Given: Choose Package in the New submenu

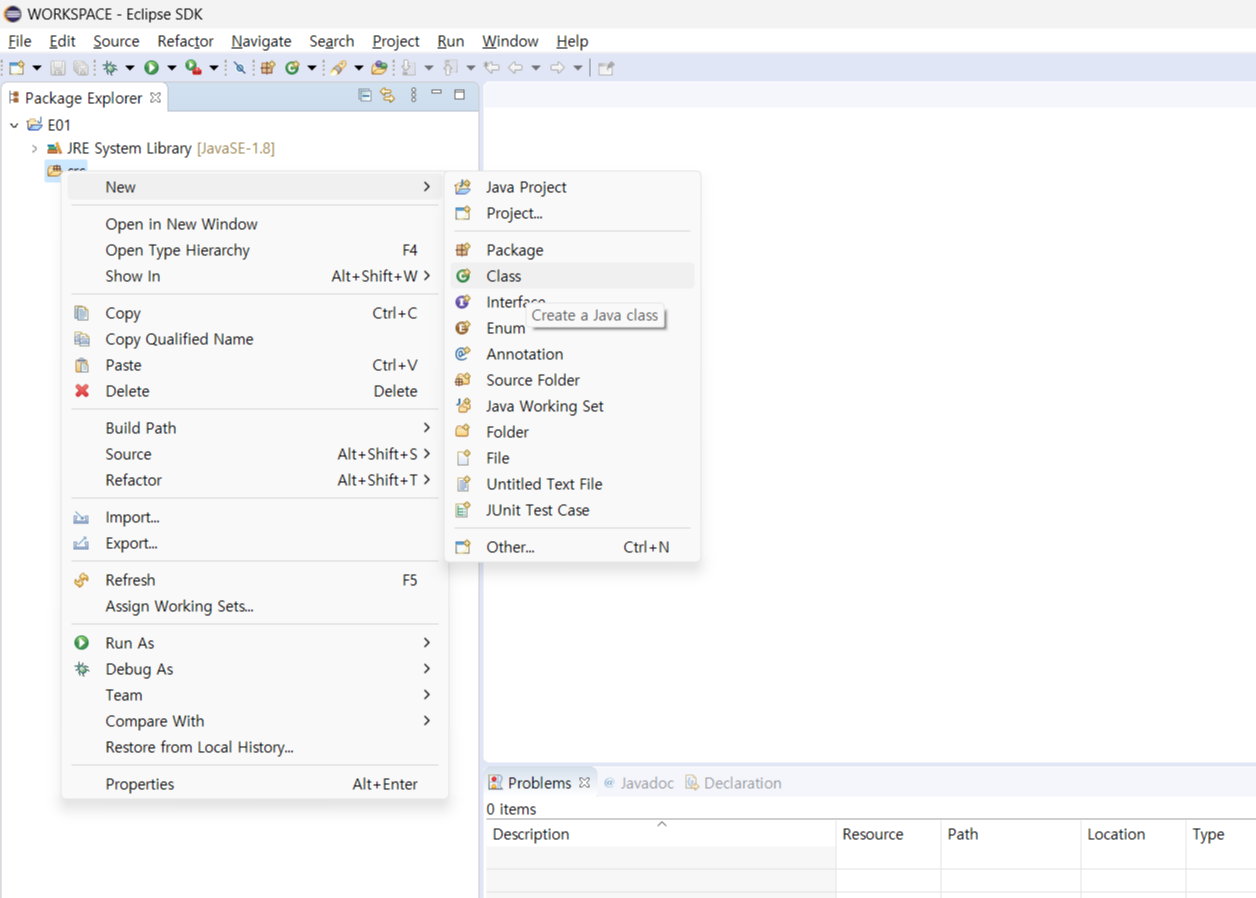Looking at the screenshot, I should click(572, 250).
